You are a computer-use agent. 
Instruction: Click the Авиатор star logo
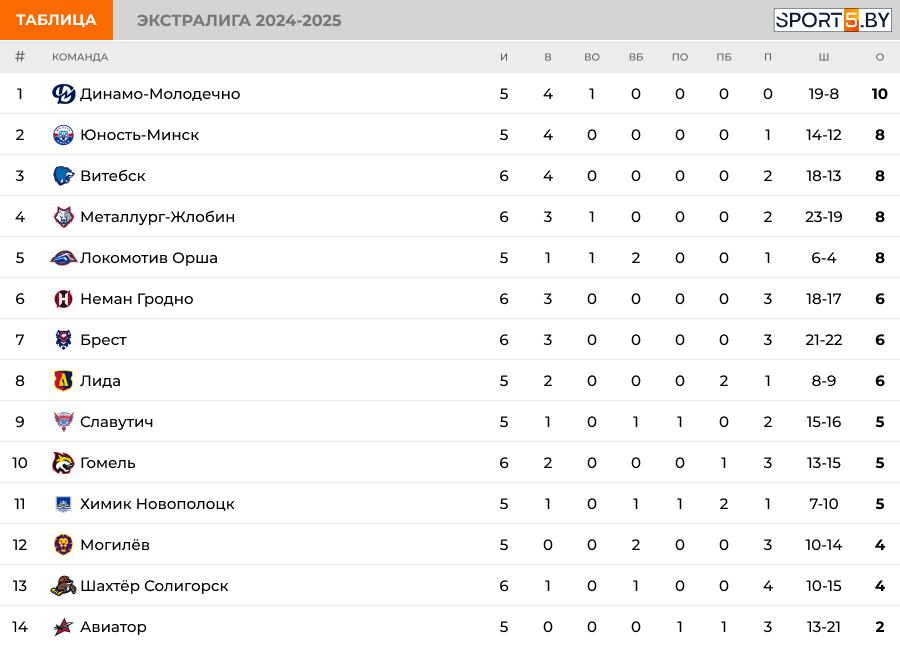[x=63, y=627]
